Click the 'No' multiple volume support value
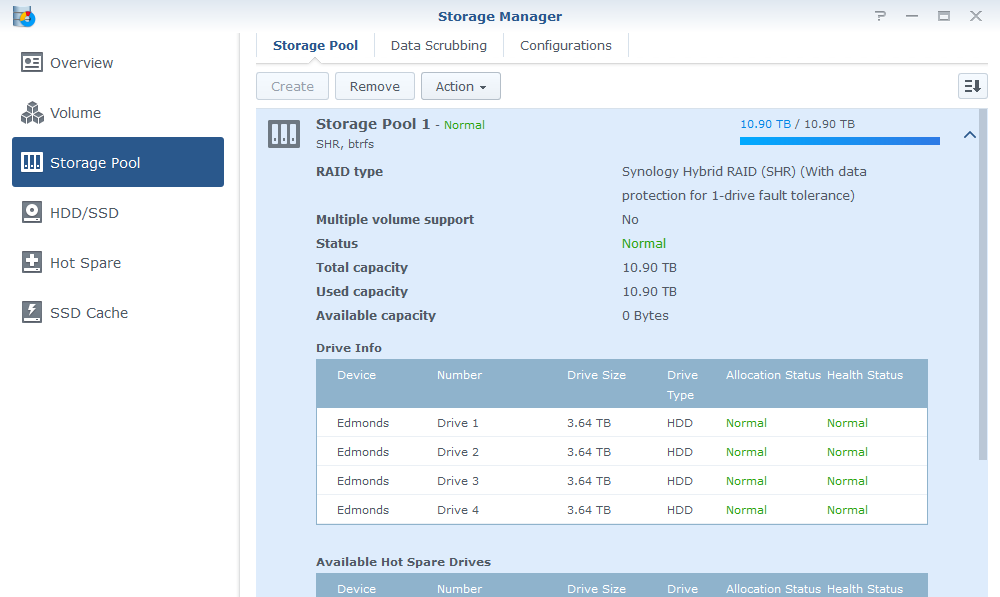 630,219
